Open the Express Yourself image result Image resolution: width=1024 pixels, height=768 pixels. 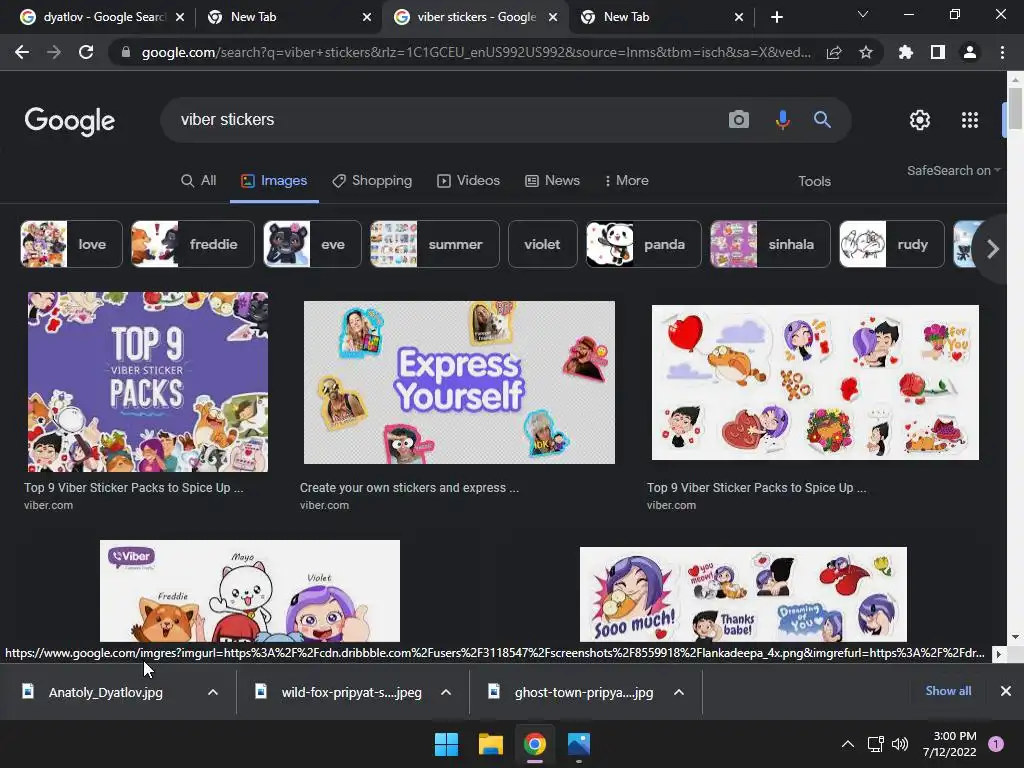[459, 382]
